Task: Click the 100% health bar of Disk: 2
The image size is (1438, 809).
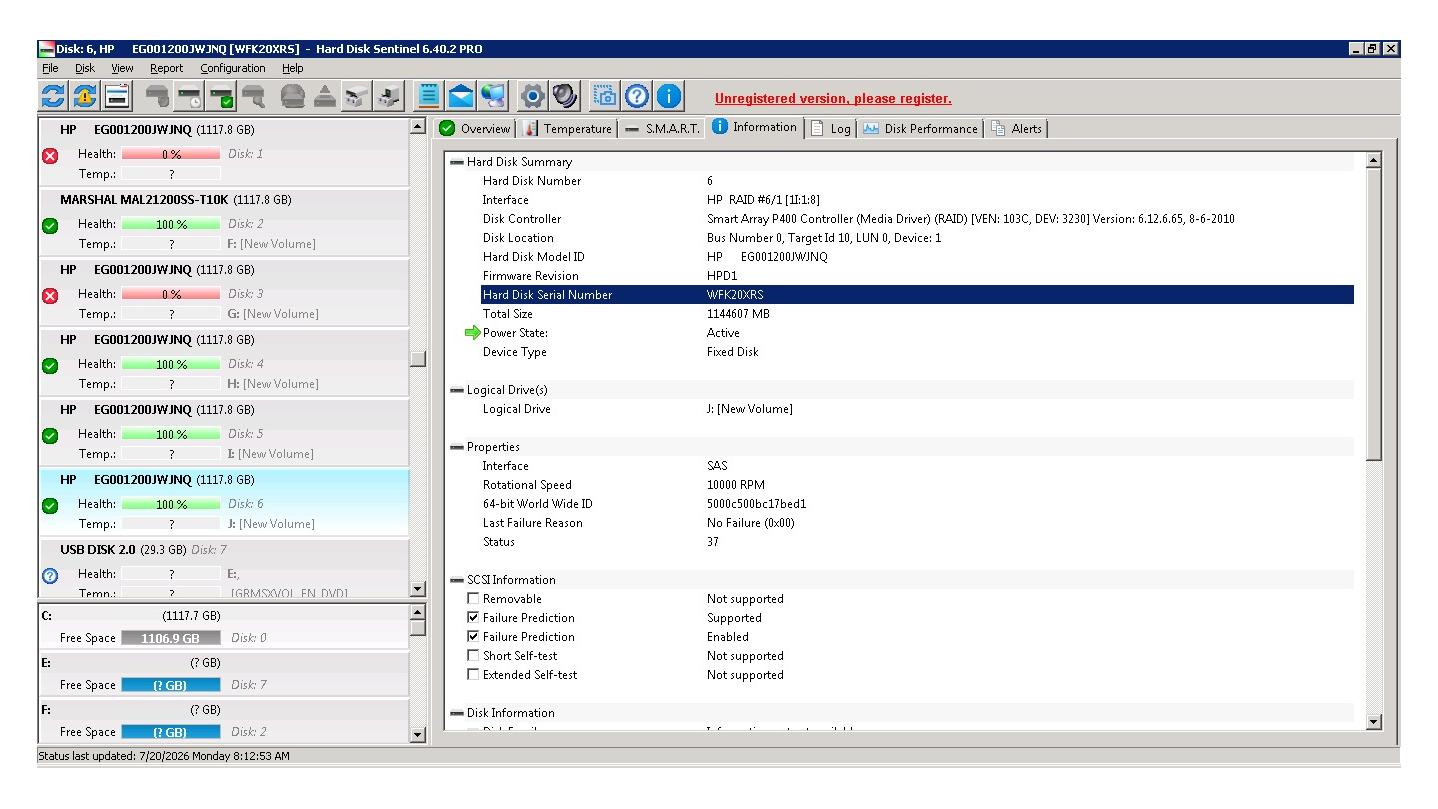Action: 171,224
